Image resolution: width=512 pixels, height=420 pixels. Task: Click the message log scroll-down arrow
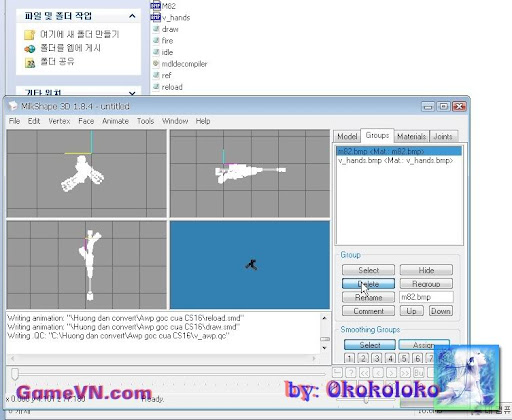[325, 348]
